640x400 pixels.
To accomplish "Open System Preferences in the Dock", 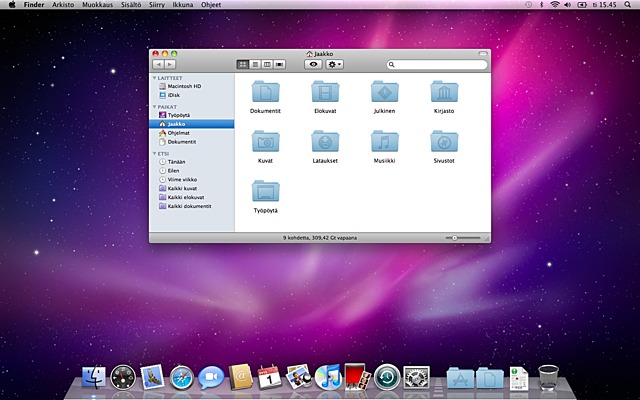I will pyautogui.click(x=416, y=377).
